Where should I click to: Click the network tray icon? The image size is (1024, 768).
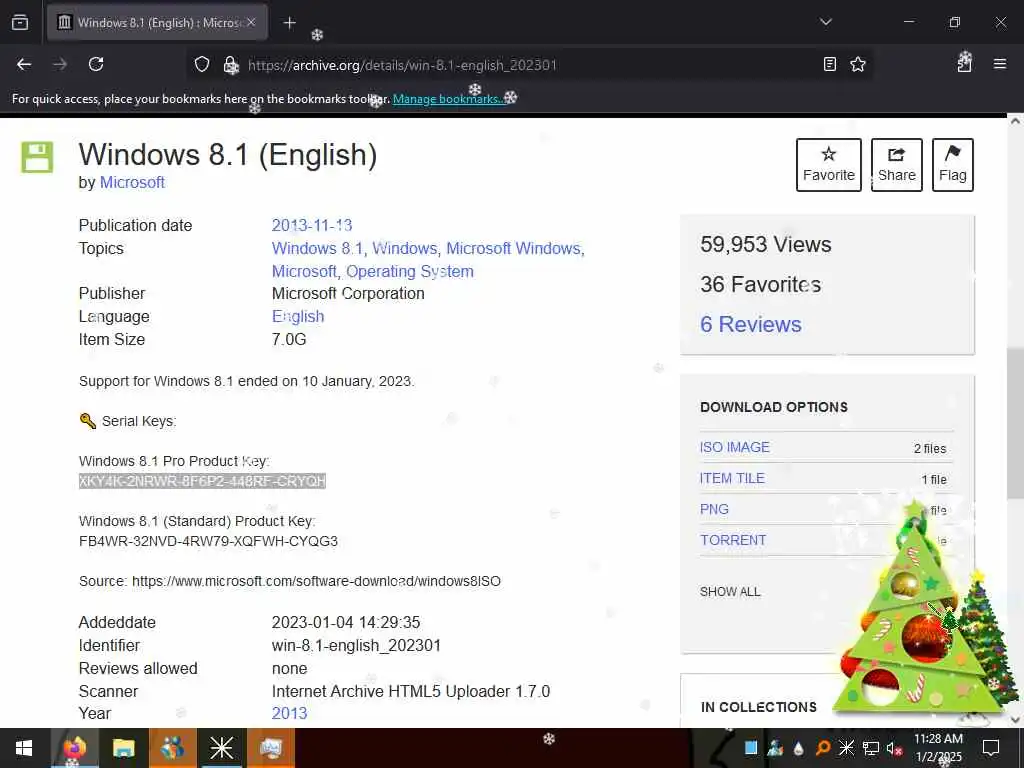pos(871,748)
